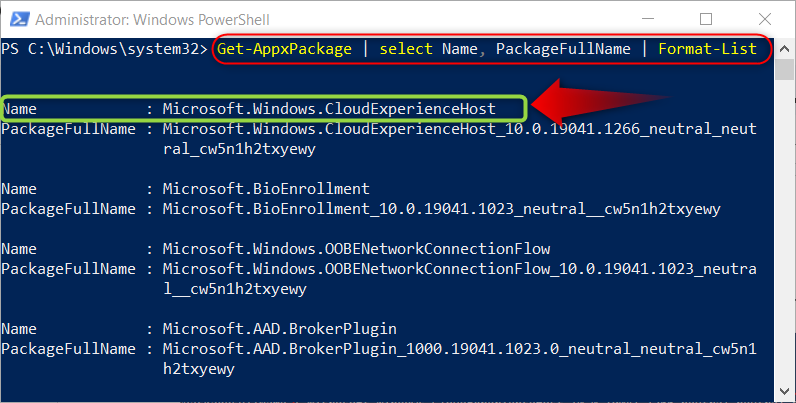Click the scrollbar up arrow

pos(784,49)
